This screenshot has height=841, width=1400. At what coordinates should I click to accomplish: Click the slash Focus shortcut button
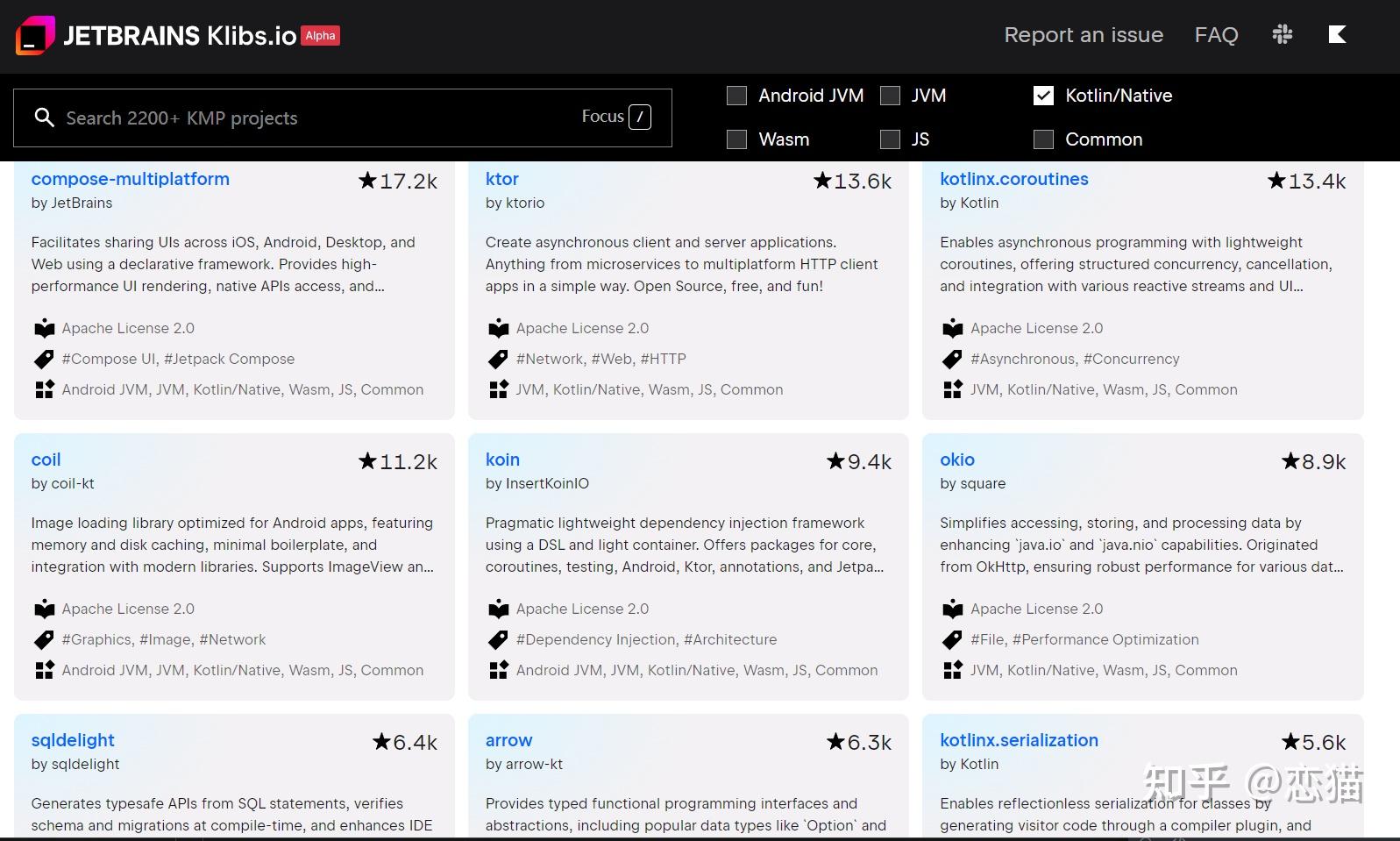click(x=640, y=118)
